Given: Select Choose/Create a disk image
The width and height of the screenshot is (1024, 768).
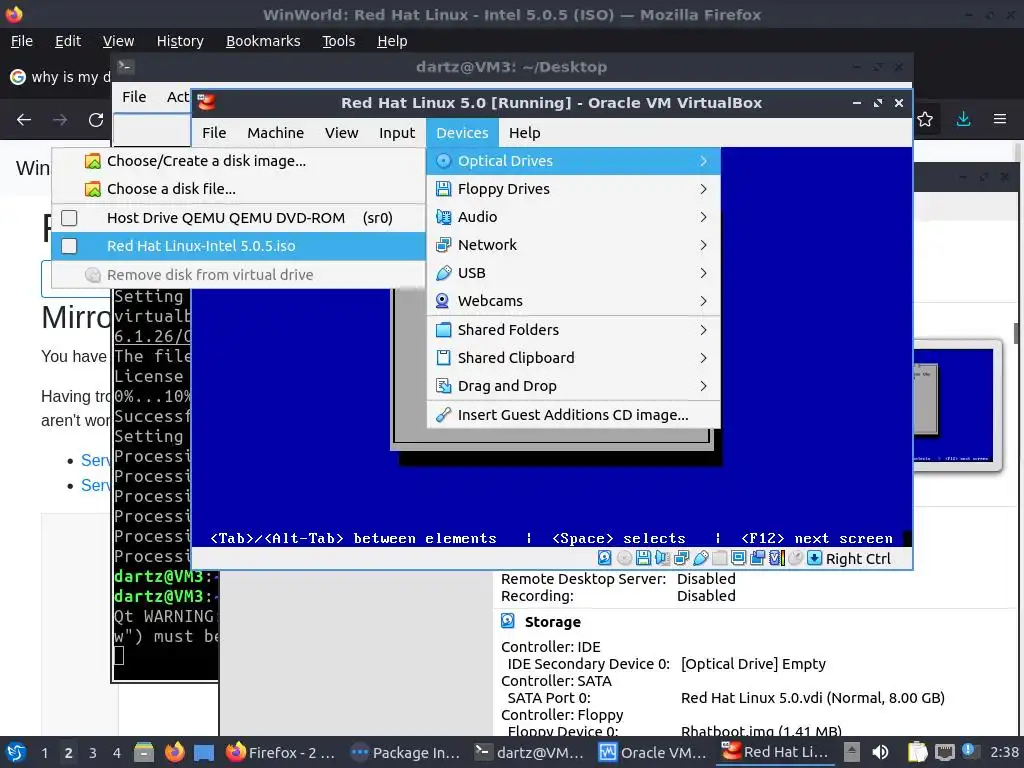Looking at the screenshot, I should pos(238,161).
